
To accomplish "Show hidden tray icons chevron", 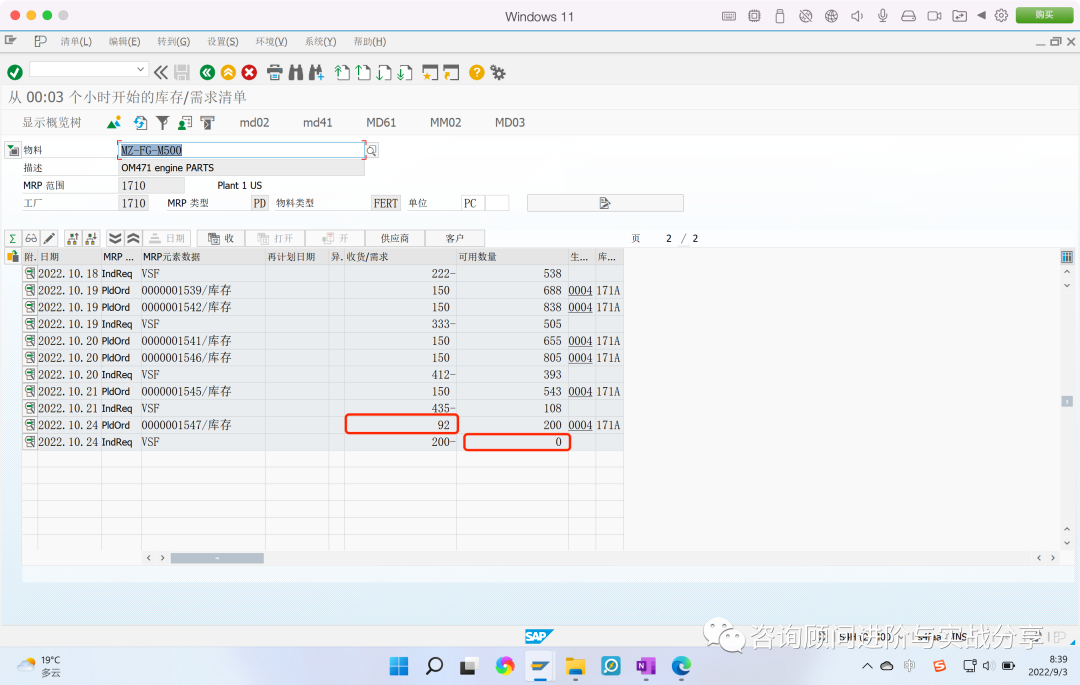I will (x=867, y=666).
